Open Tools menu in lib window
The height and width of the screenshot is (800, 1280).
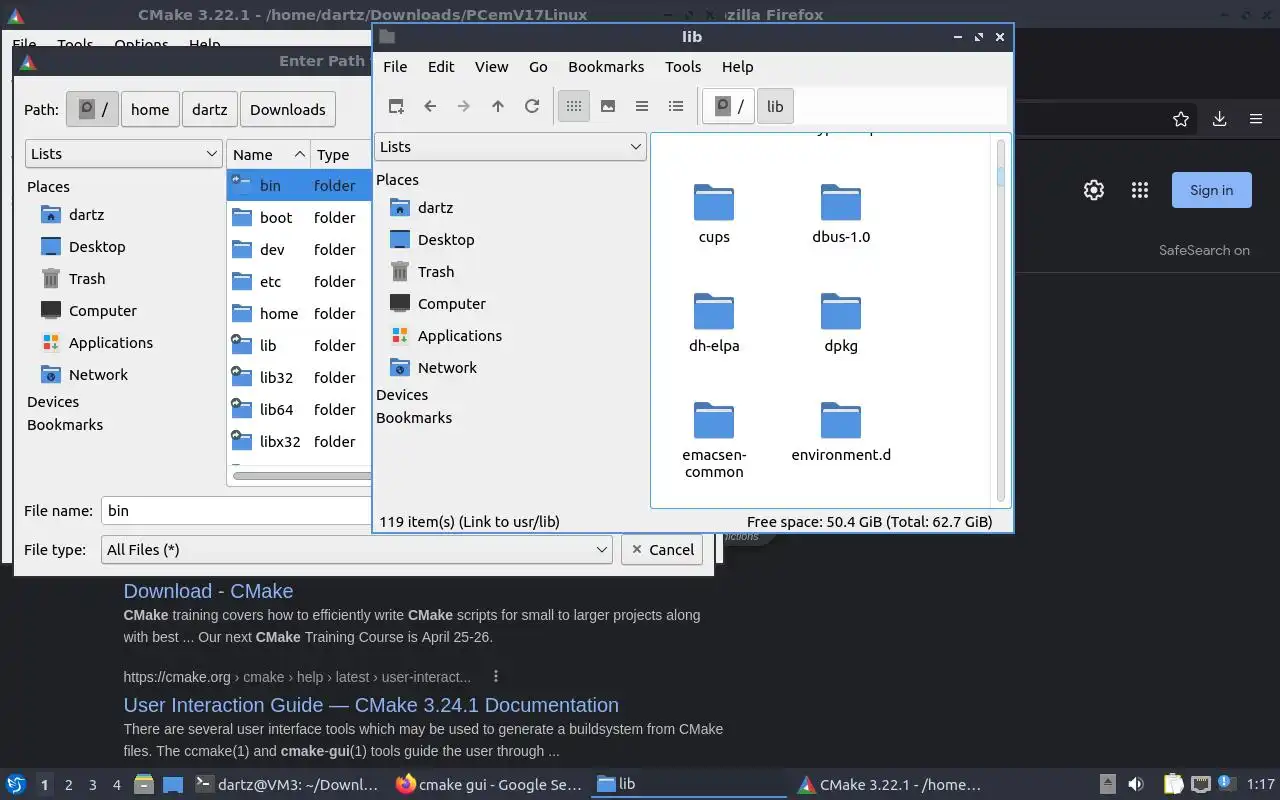(x=683, y=67)
